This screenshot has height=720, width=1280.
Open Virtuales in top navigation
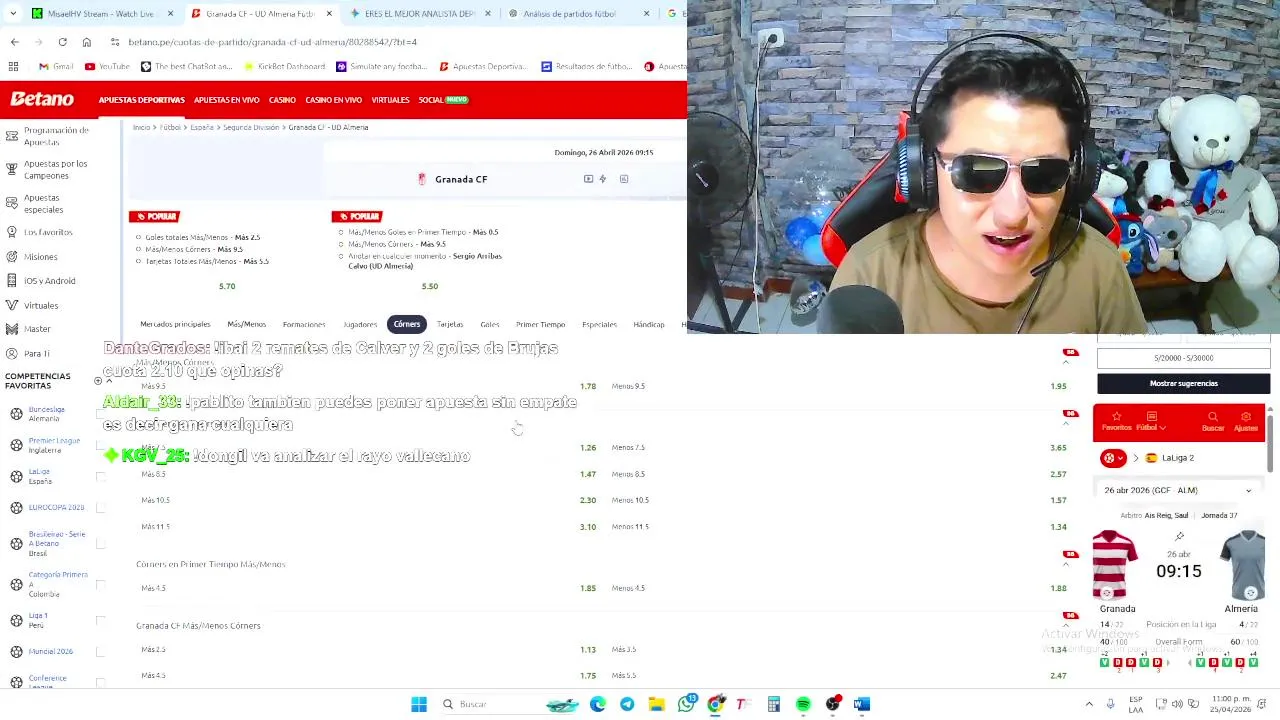click(390, 100)
